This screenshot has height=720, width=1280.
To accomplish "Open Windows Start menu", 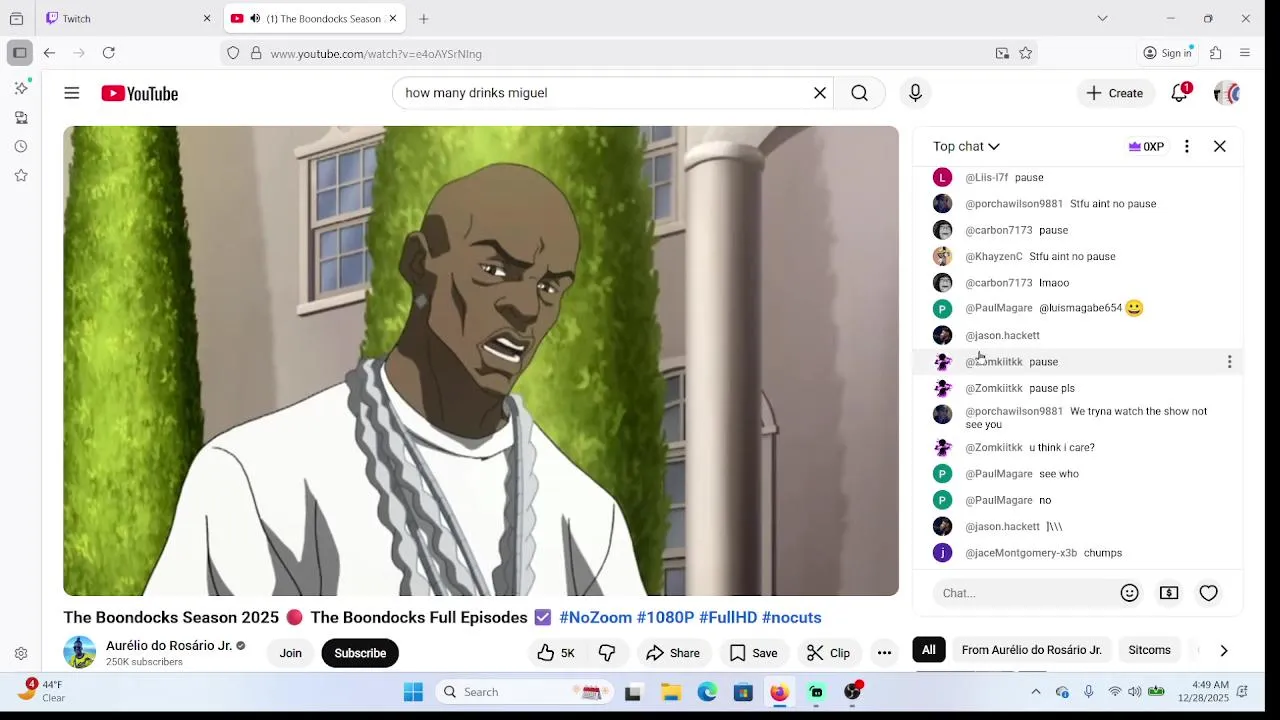I will 413,692.
